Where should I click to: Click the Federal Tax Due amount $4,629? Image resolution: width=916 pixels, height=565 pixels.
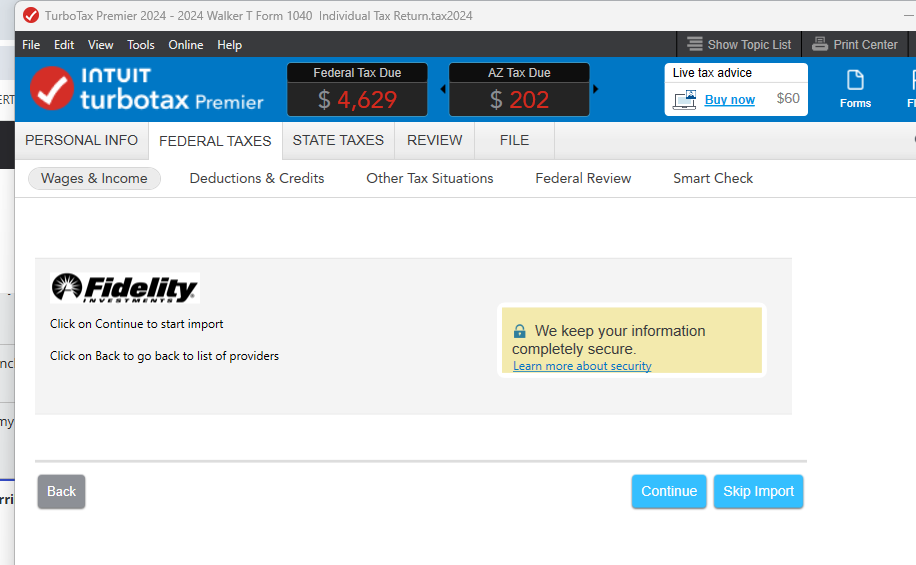(358, 100)
